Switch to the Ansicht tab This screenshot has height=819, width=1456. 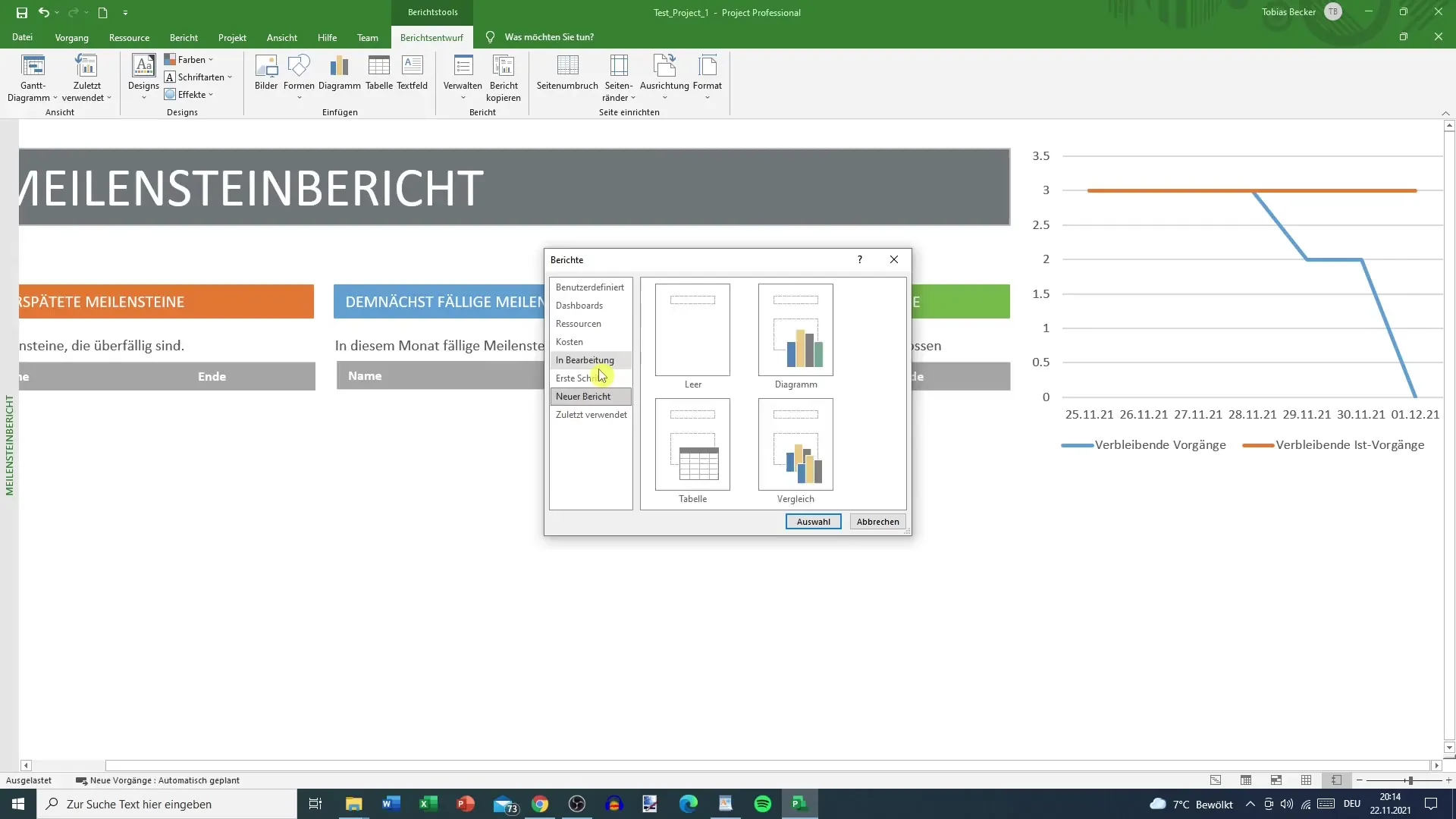point(281,37)
